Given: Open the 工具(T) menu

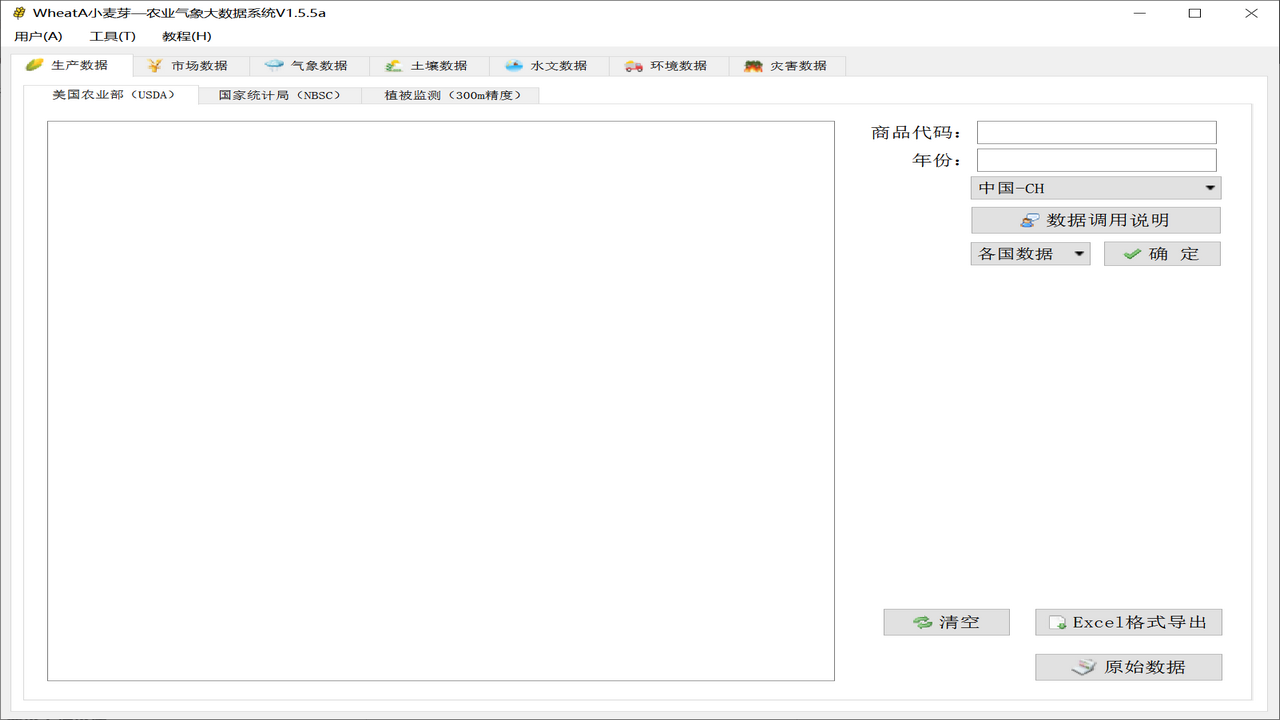Looking at the screenshot, I should click(112, 36).
